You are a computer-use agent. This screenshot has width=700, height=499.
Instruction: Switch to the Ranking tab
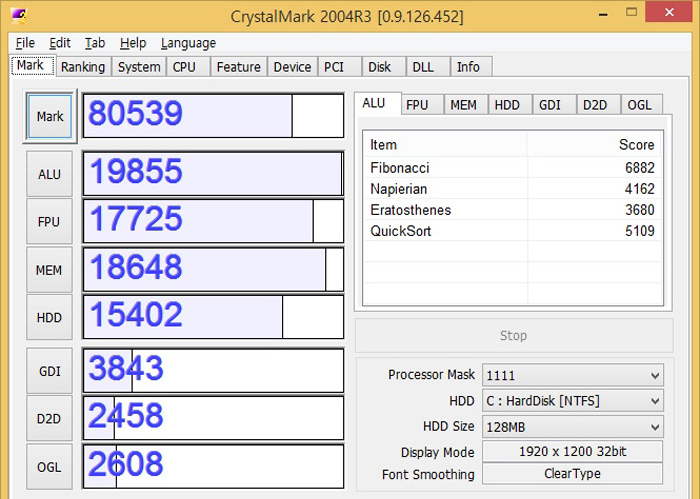pyautogui.click(x=83, y=67)
